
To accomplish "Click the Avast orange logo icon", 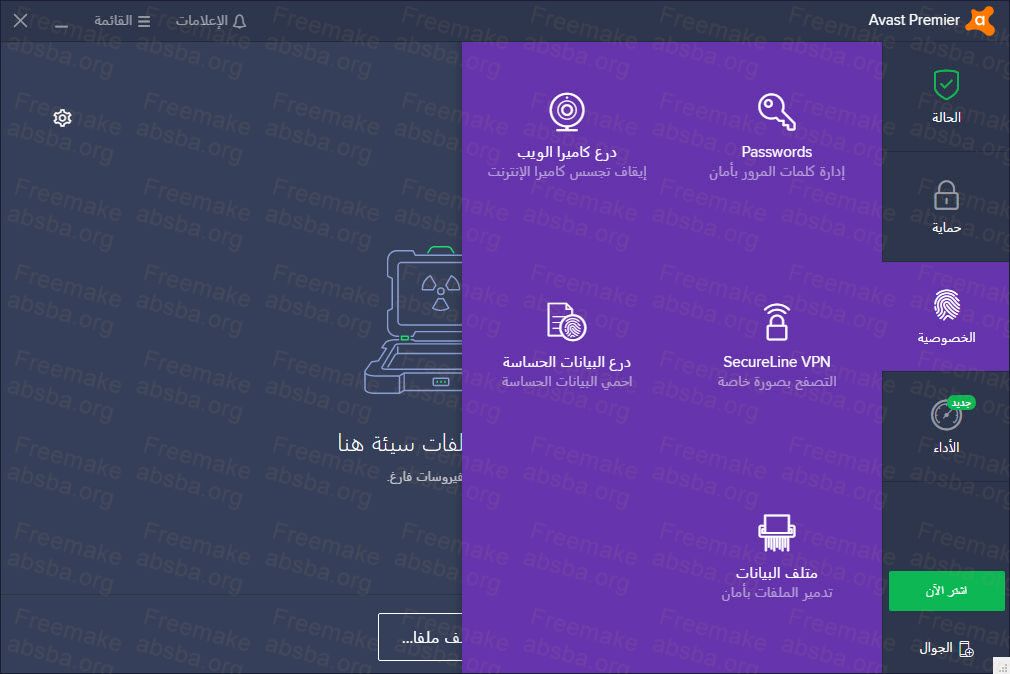I will coord(980,21).
